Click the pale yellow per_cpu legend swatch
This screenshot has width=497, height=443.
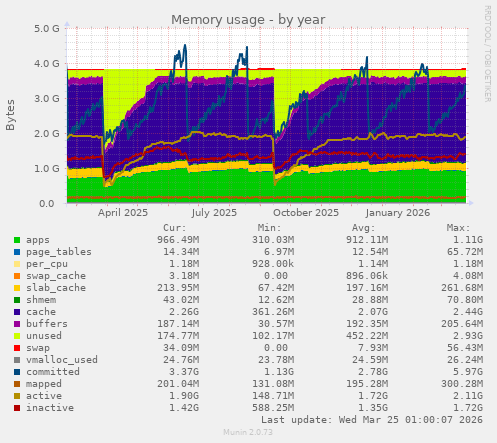pyautogui.click(x=17, y=264)
